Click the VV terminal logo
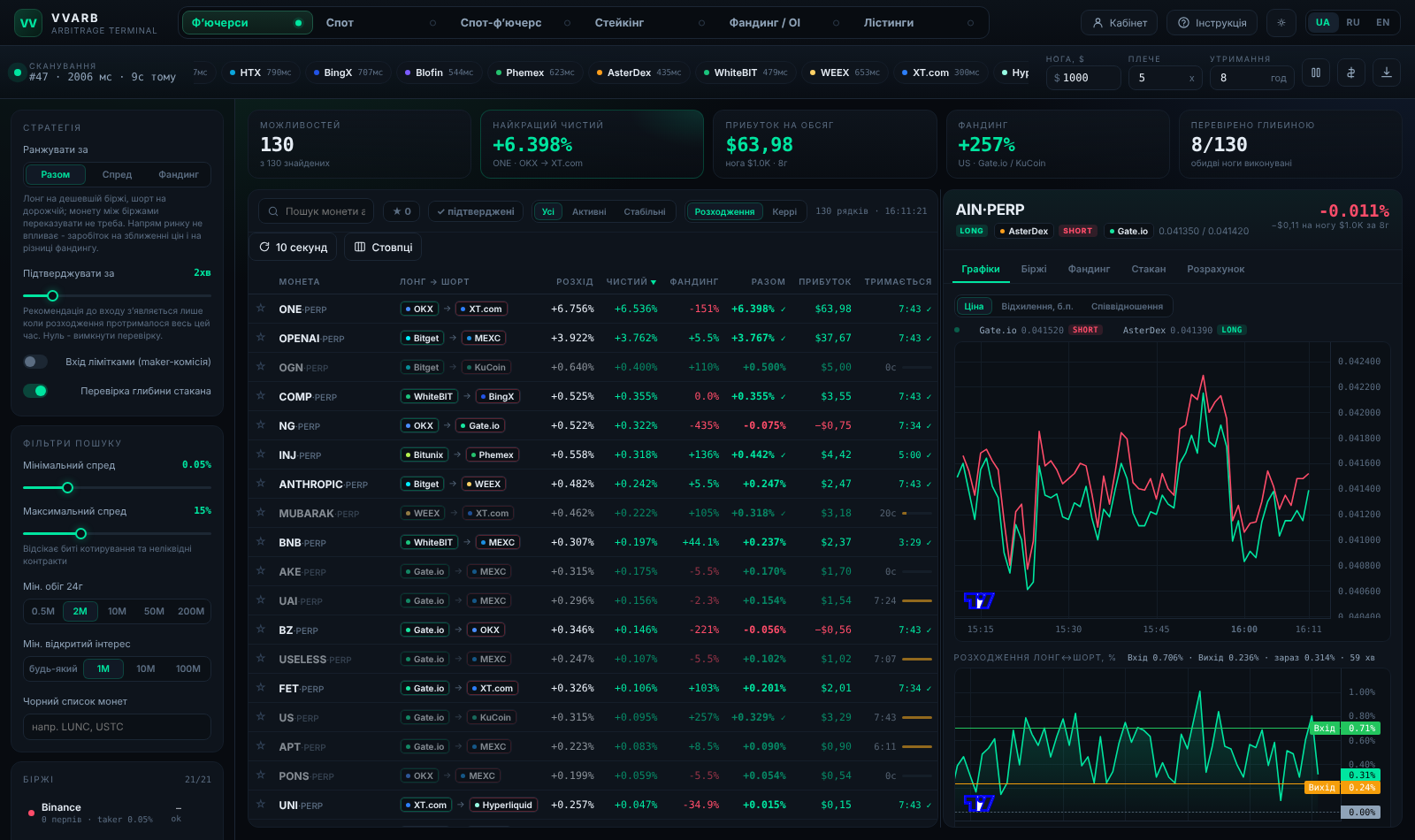This screenshot has height=840, width=1415. point(28,23)
